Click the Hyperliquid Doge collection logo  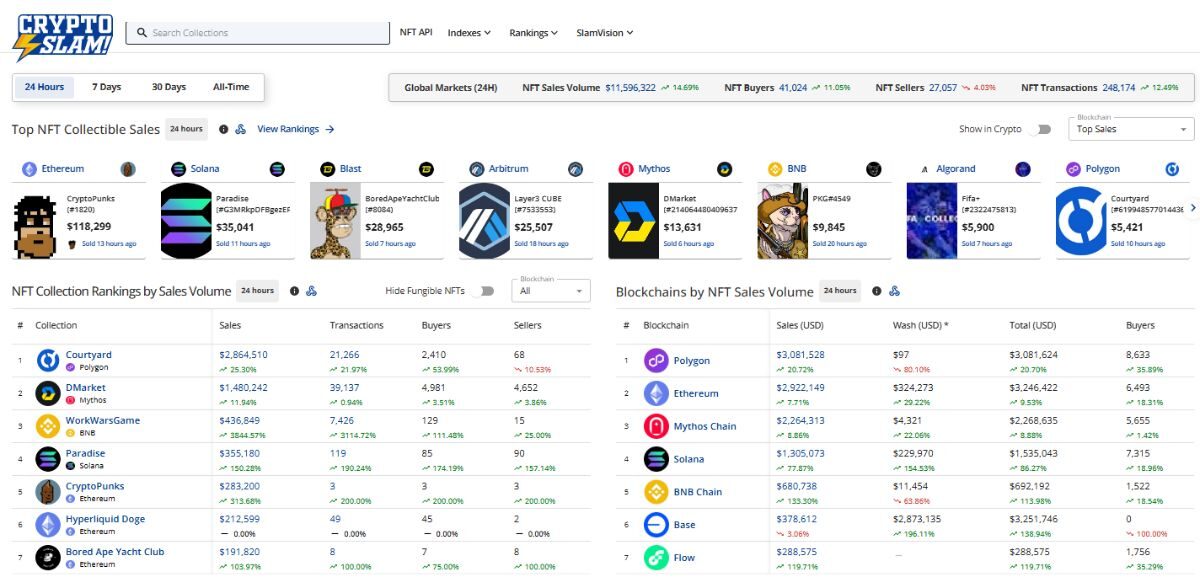[48, 524]
